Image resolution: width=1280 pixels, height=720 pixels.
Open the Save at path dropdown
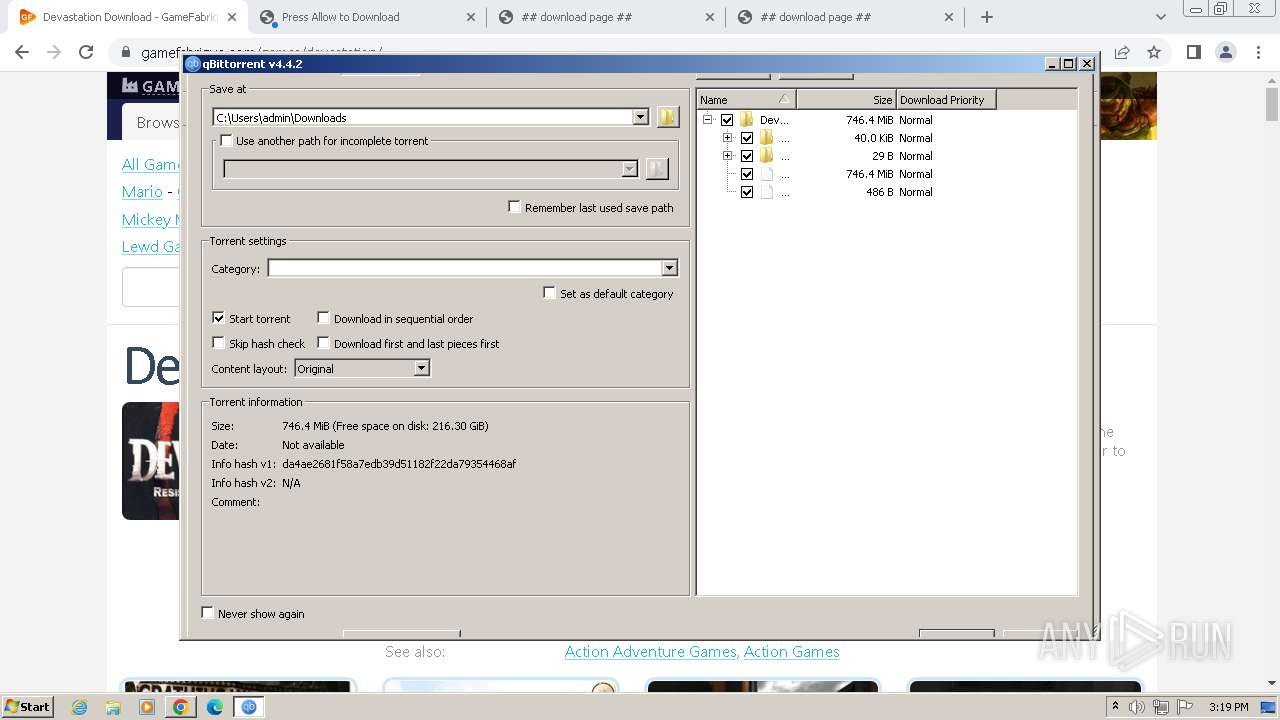pos(641,117)
